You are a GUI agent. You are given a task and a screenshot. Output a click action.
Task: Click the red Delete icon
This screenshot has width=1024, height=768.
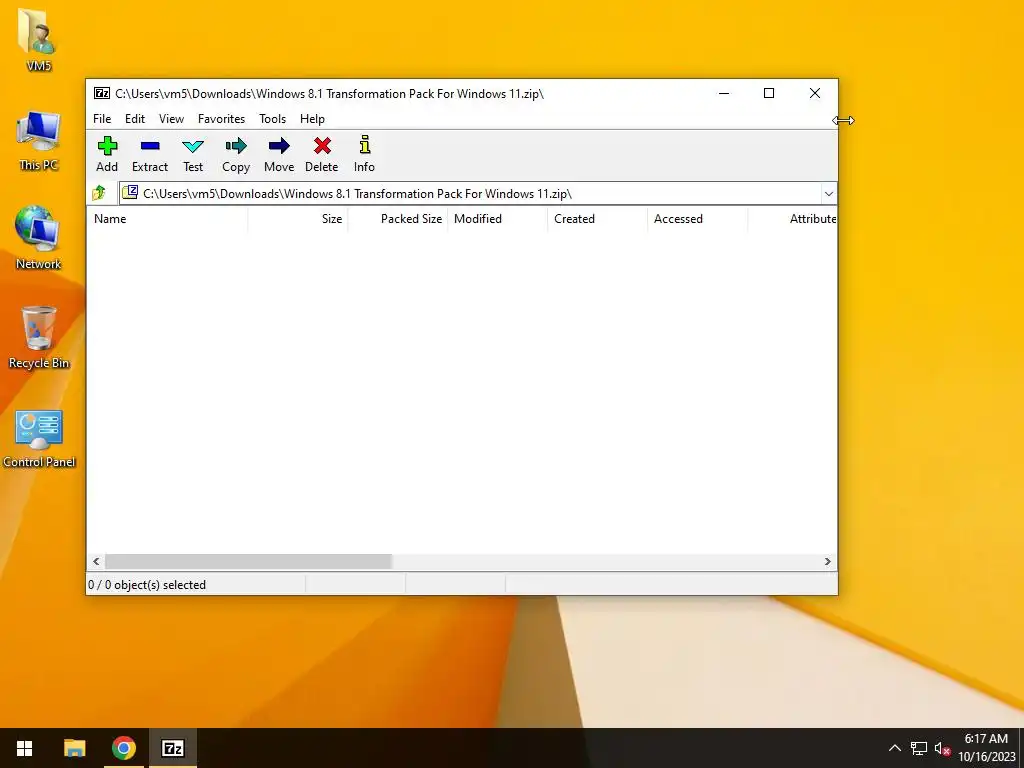point(322,146)
